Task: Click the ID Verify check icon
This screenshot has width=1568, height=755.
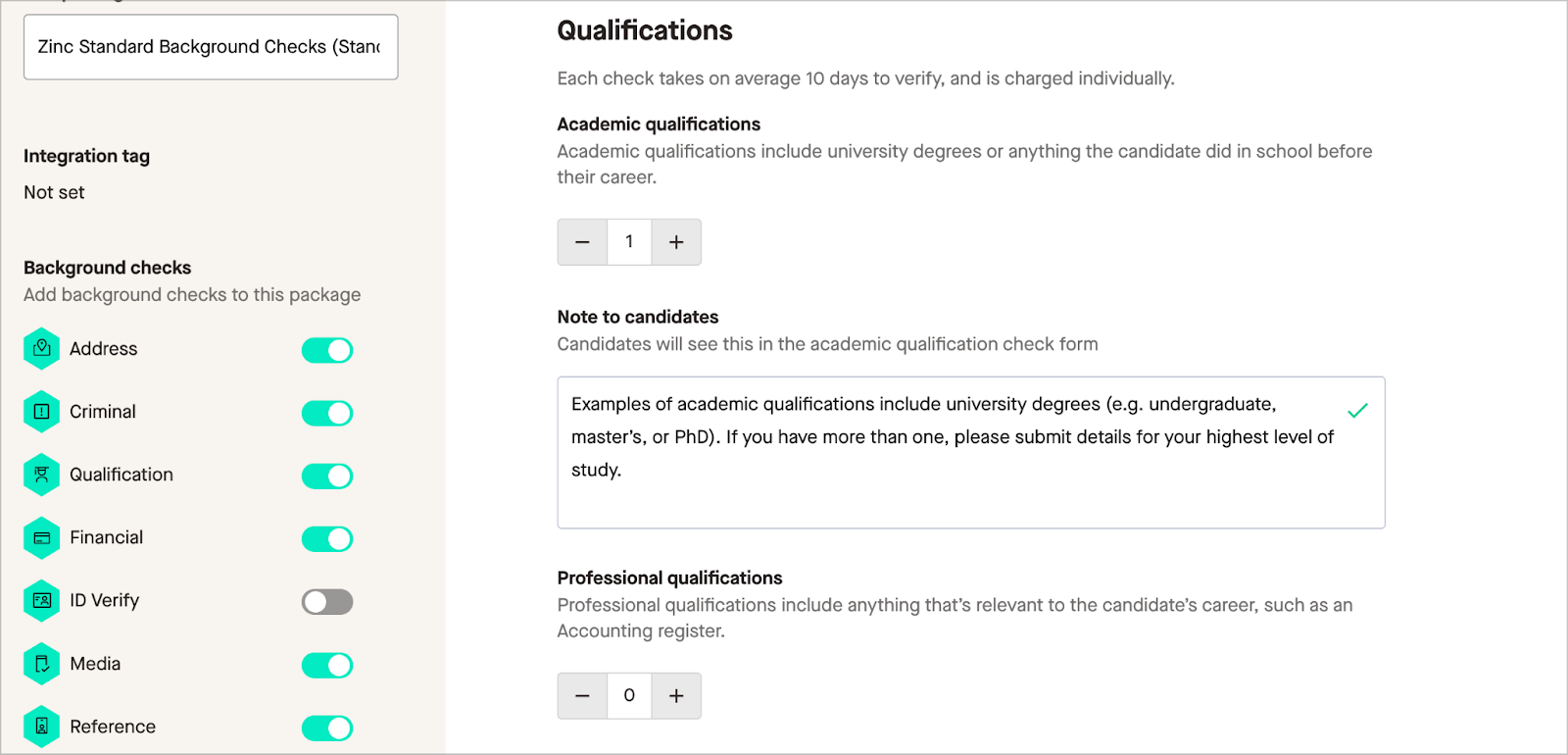Action: [x=41, y=600]
